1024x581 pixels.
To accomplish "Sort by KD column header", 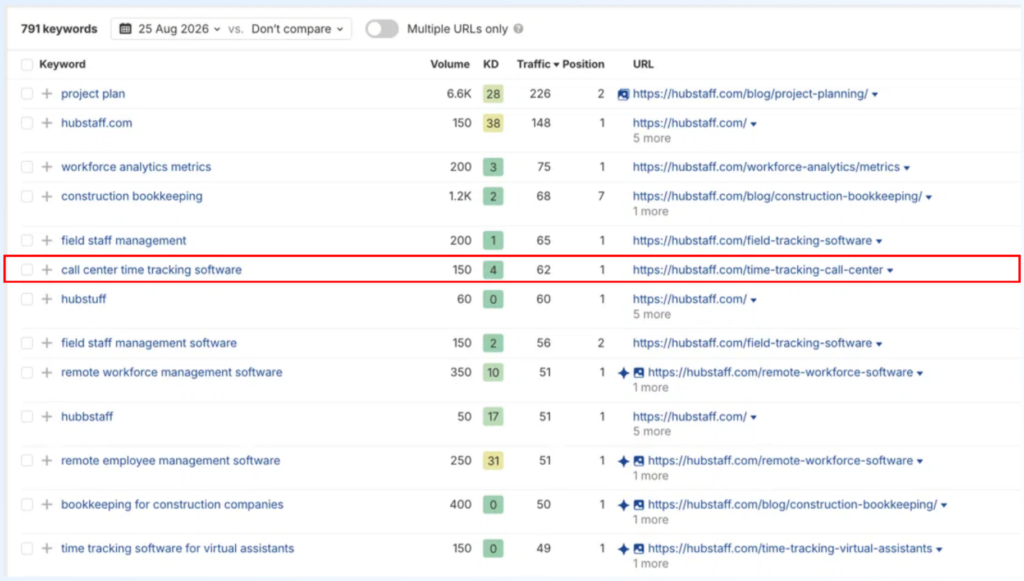I will 490,64.
